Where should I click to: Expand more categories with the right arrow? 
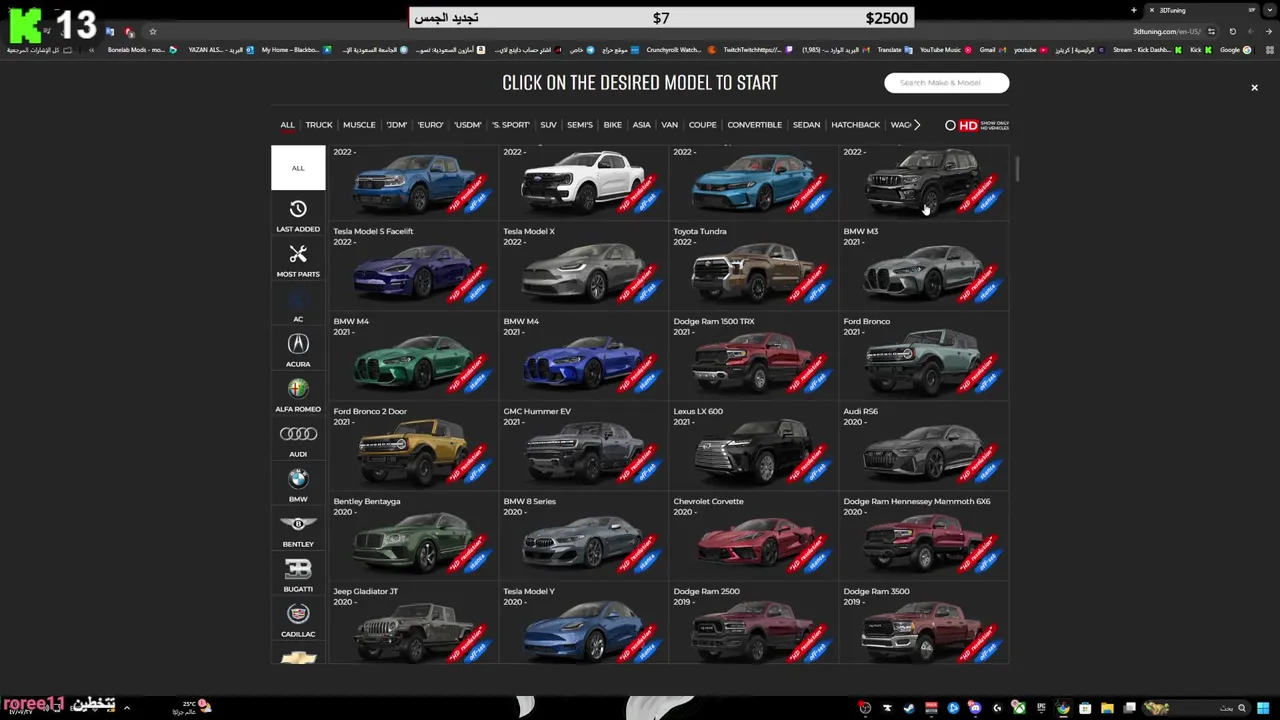(917, 125)
